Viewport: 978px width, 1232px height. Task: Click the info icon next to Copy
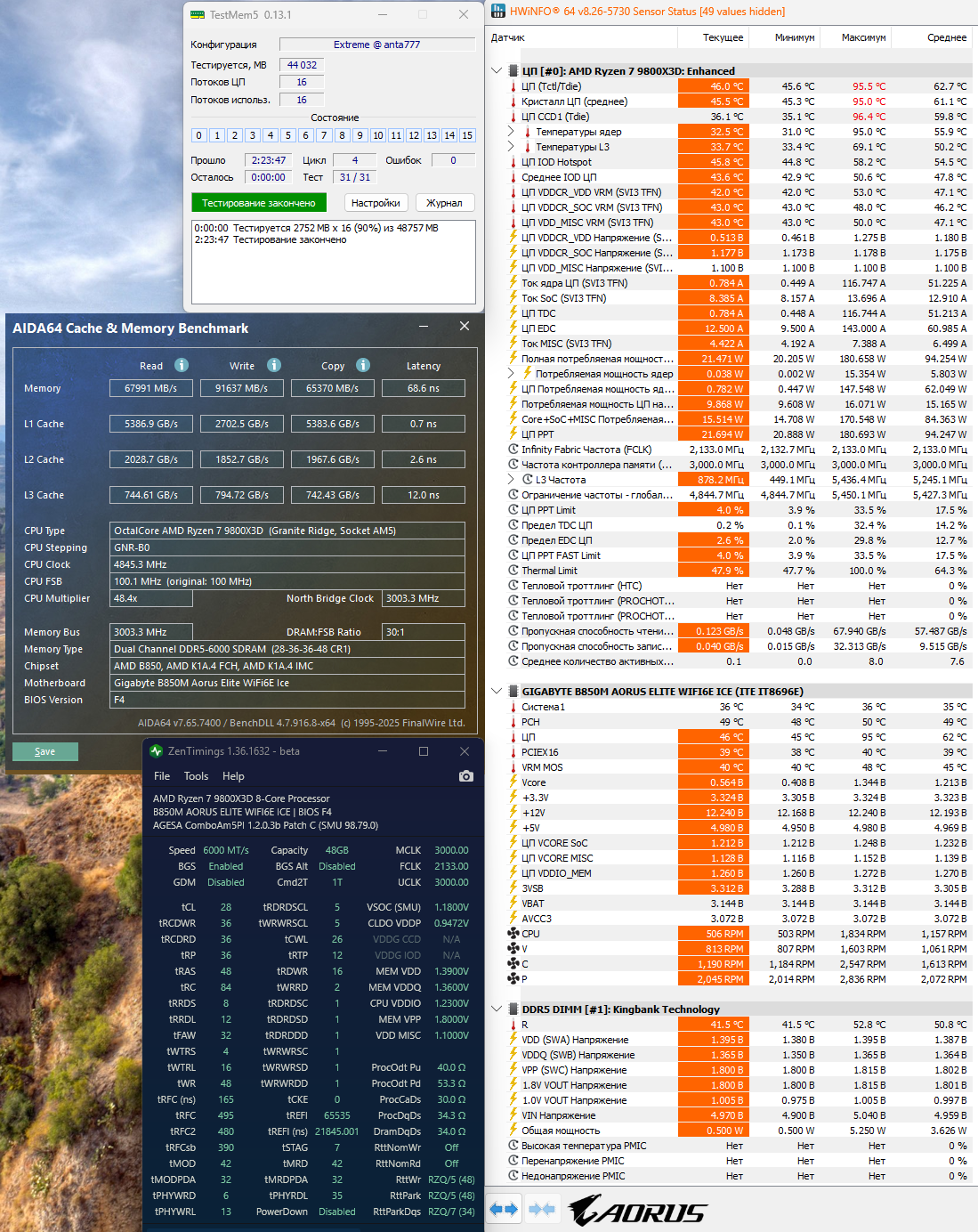pyautogui.click(x=363, y=365)
